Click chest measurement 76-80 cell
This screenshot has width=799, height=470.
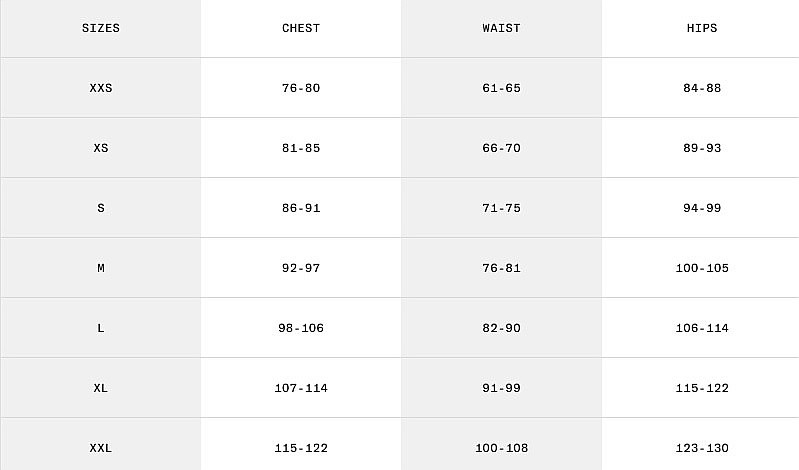pos(301,88)
